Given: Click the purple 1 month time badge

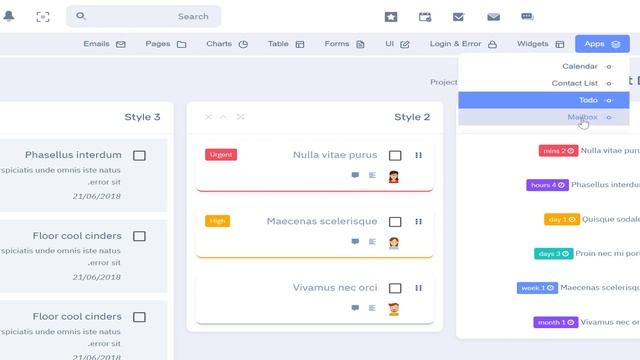Looking at the screenshot, I should (556, 322).
